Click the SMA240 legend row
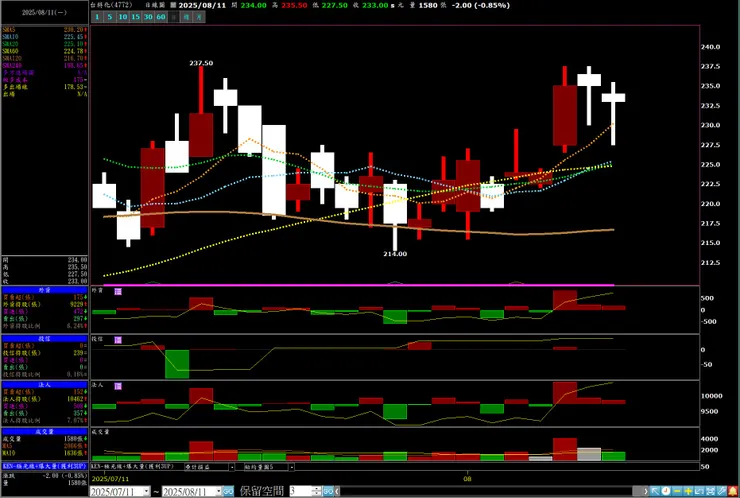This screenshot has width=740, height=498. click(44, 65)
